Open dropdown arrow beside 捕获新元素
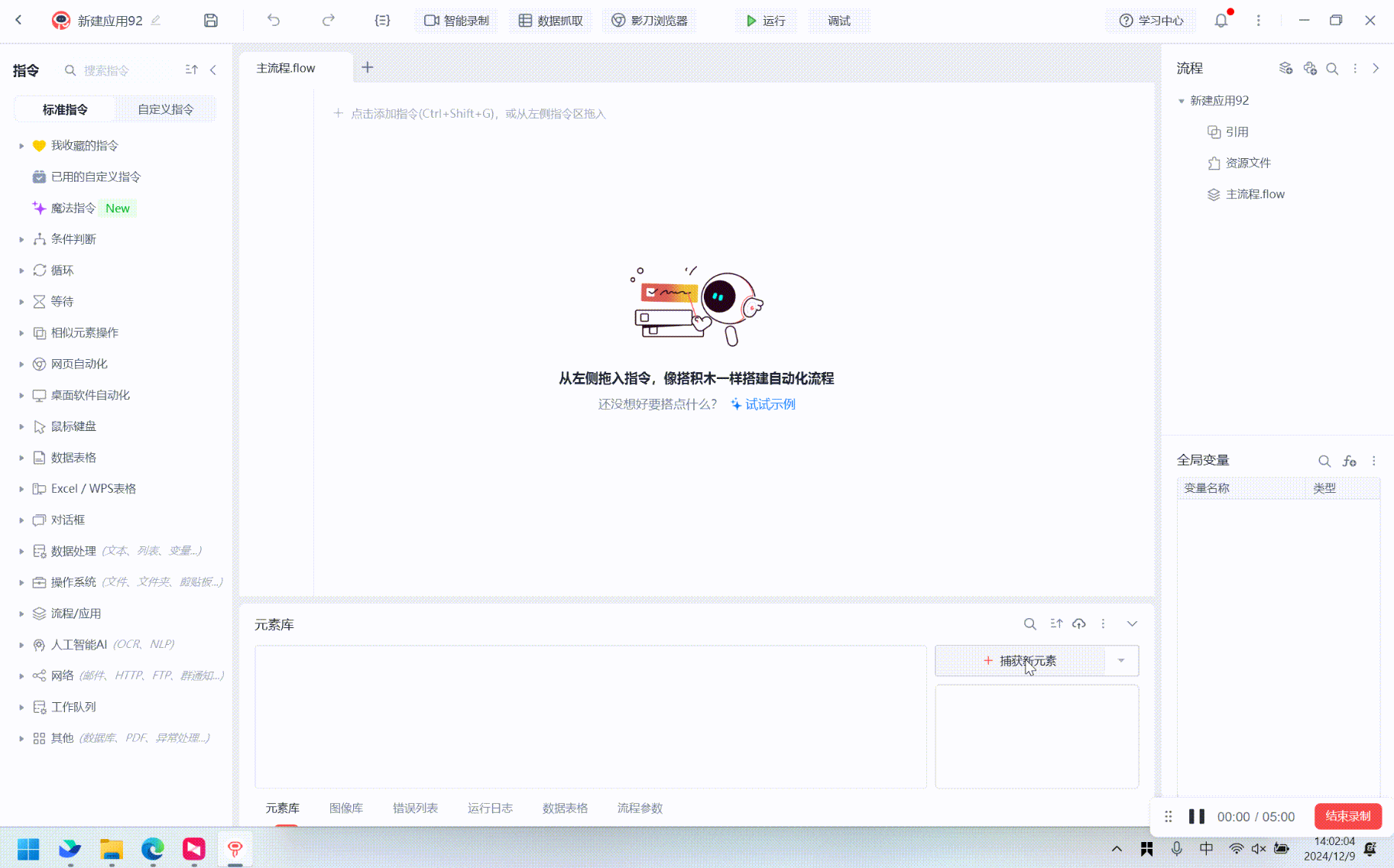This screenshot has width=1394, height=868. coord(1121,661)
